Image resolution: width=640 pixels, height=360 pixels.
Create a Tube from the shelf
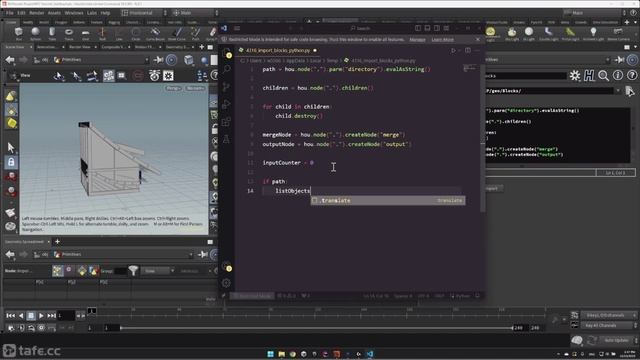pos(52,33)
